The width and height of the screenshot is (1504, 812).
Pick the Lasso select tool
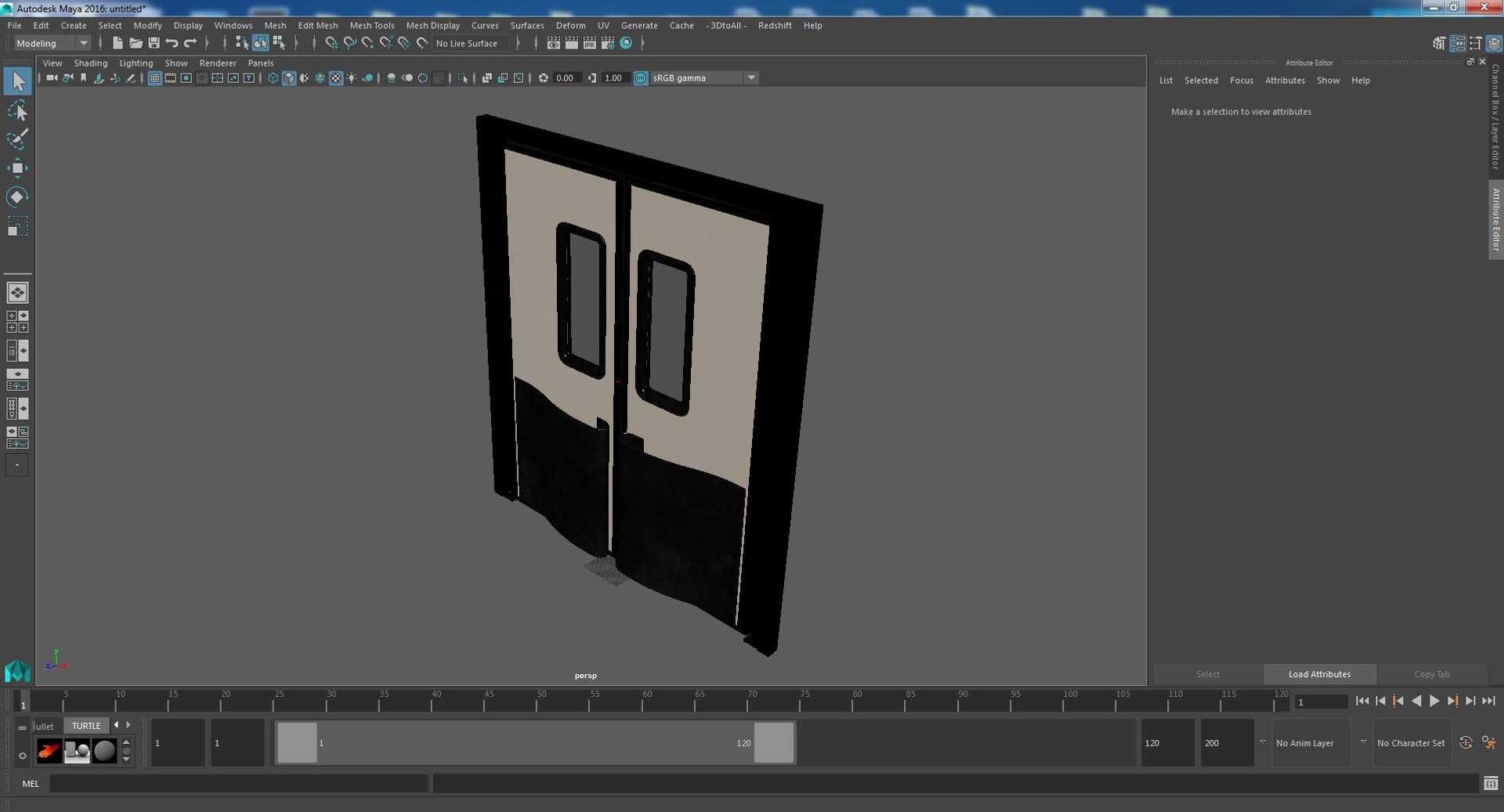point(17,110)
